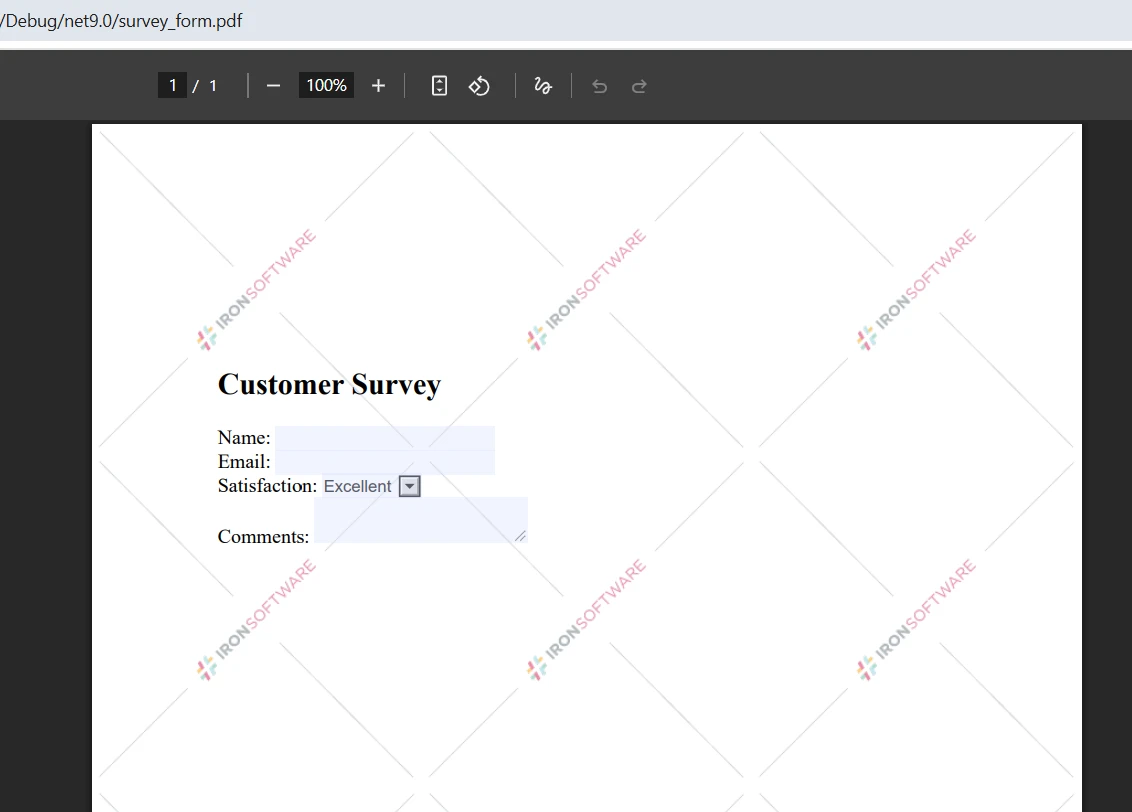Image resolution: width=1132 pixels, height=812 pixels.
Task: Zoom out of the PDF document
Action: (x=273, y=85)
